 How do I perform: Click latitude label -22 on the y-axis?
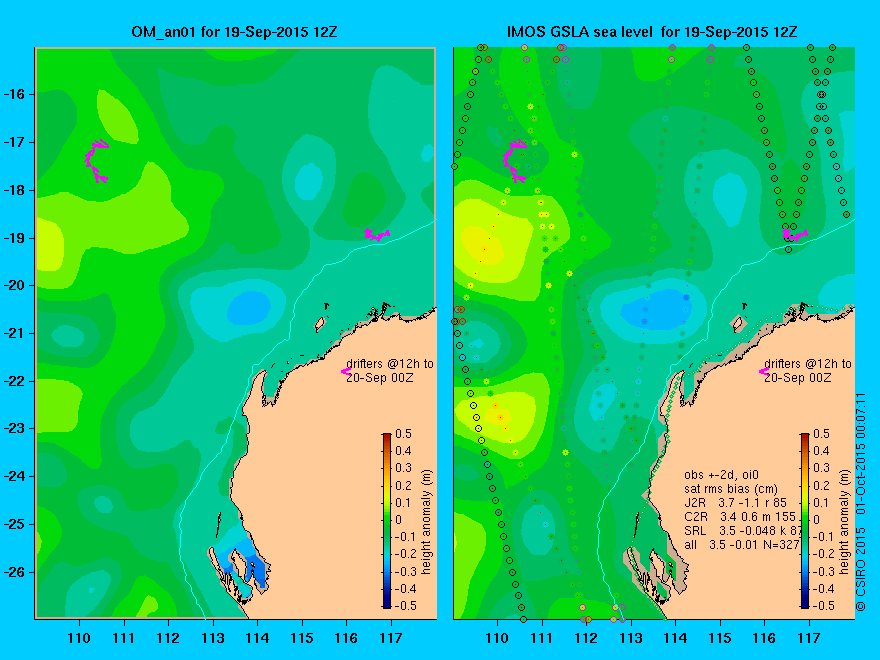(14, 381)
